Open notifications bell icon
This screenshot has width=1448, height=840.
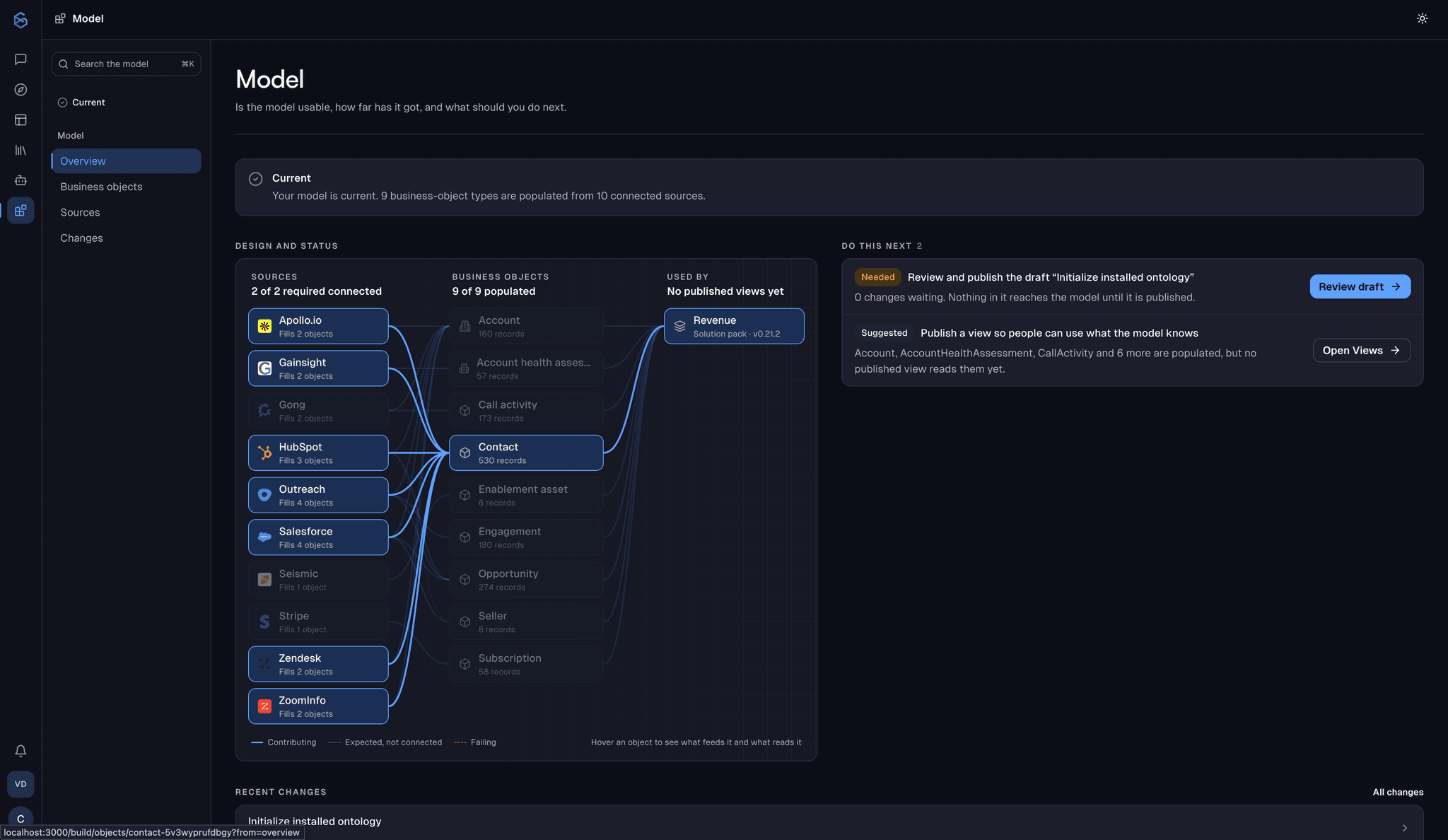click(21, 751)
